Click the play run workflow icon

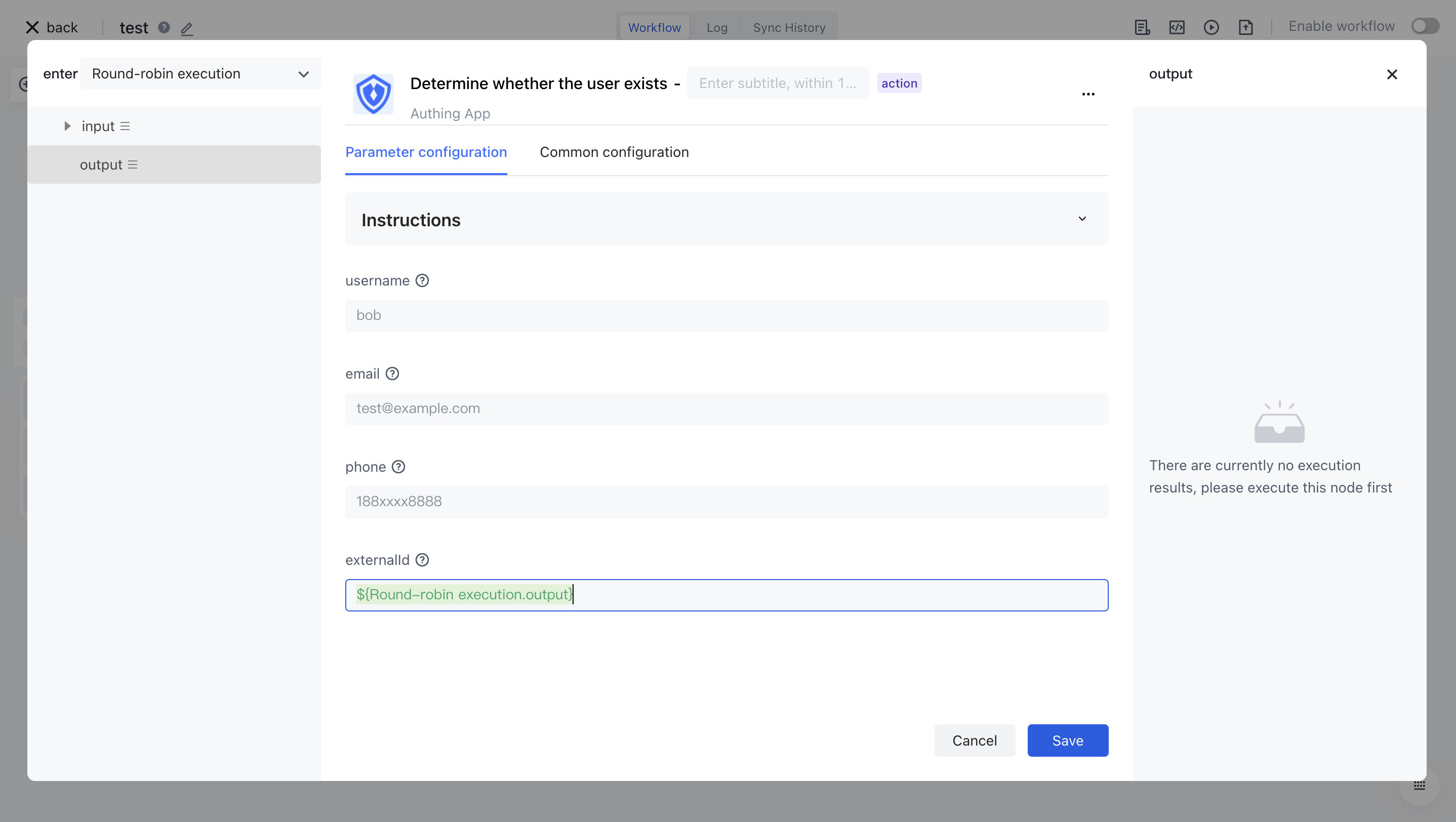pyautogui.click(x=1210, y=27)
